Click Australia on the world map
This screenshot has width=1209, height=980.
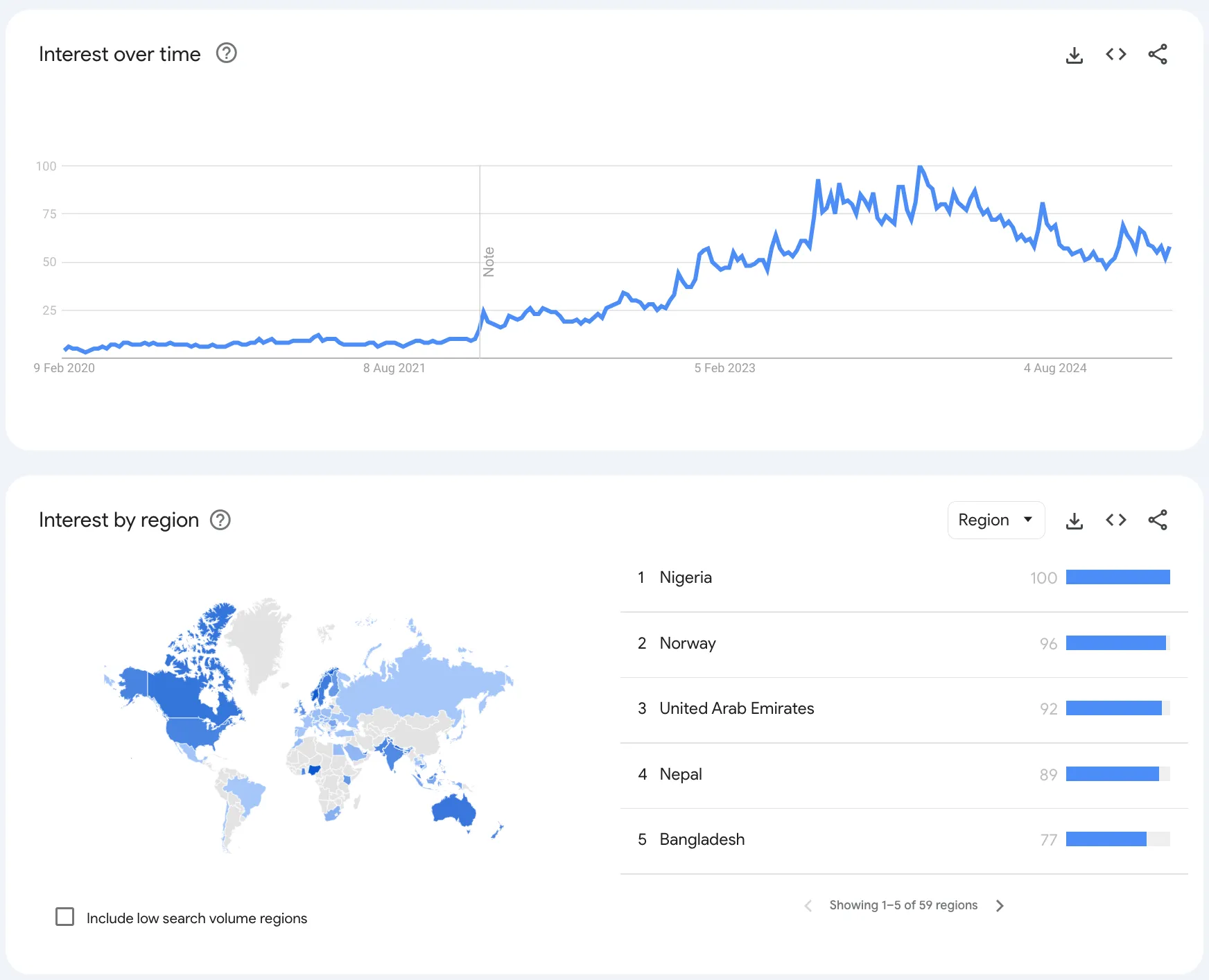click(454, 809)
